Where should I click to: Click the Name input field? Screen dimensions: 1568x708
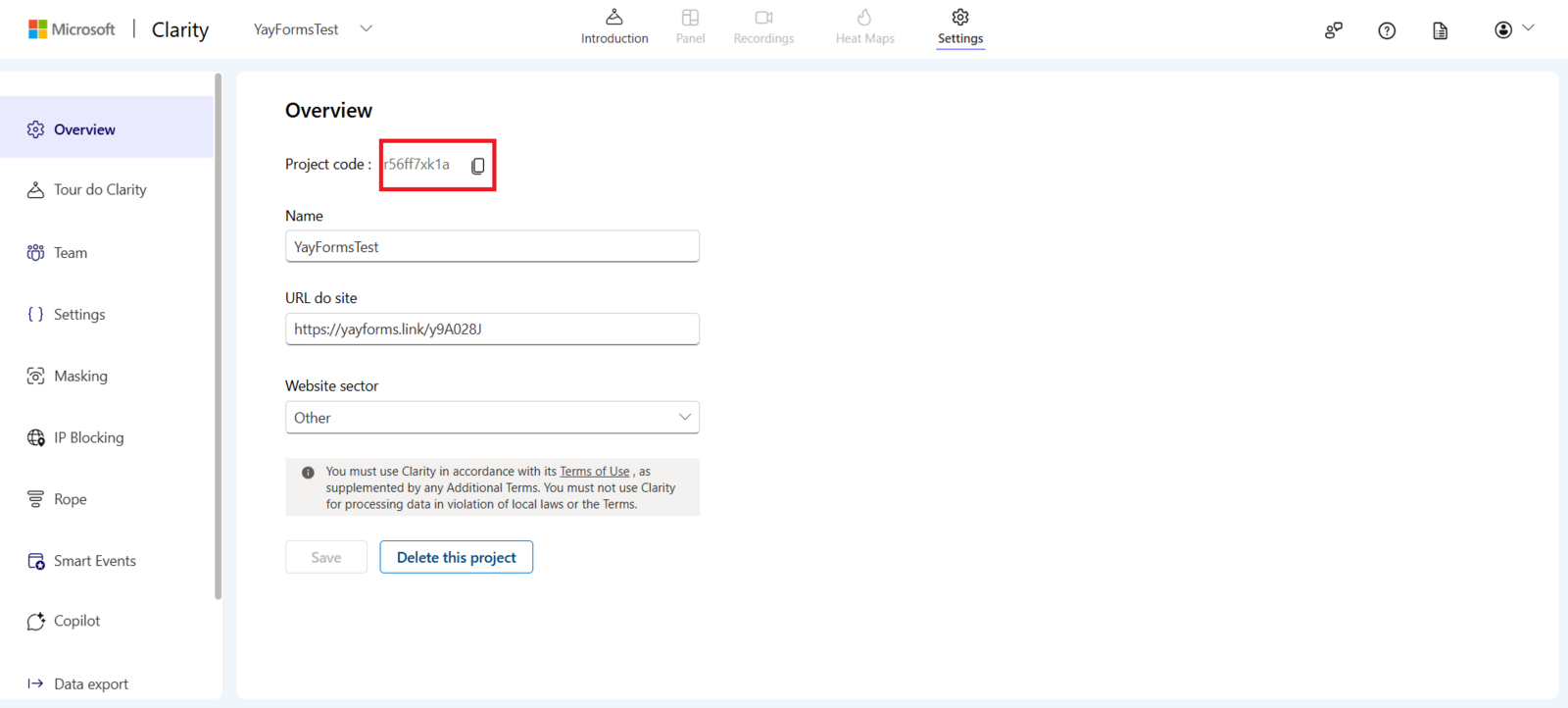(492, 247)
